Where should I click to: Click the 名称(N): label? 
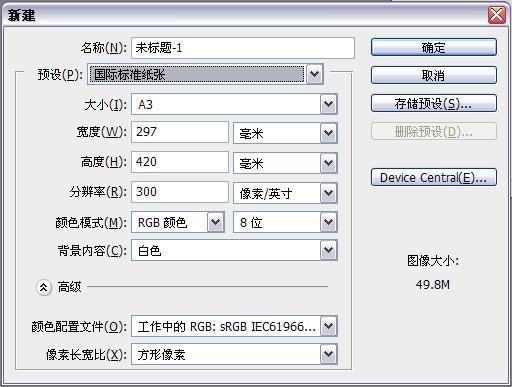pos(103,48)
